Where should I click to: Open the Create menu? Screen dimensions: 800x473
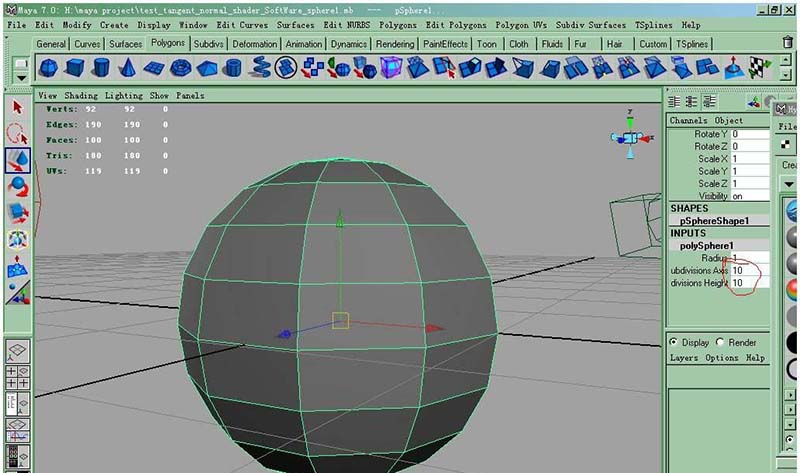(114, 24)
